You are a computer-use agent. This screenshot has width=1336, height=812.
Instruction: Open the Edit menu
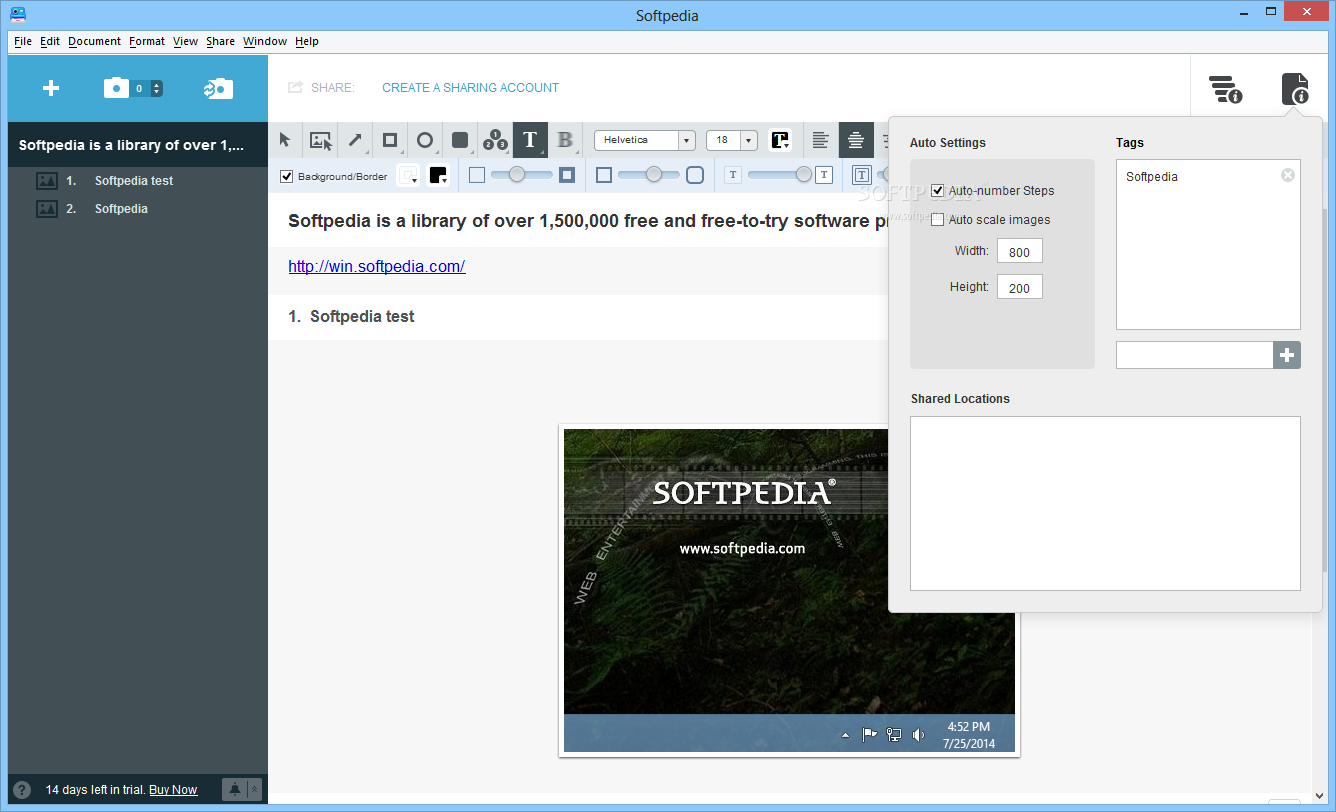click(x=50, y=41)
